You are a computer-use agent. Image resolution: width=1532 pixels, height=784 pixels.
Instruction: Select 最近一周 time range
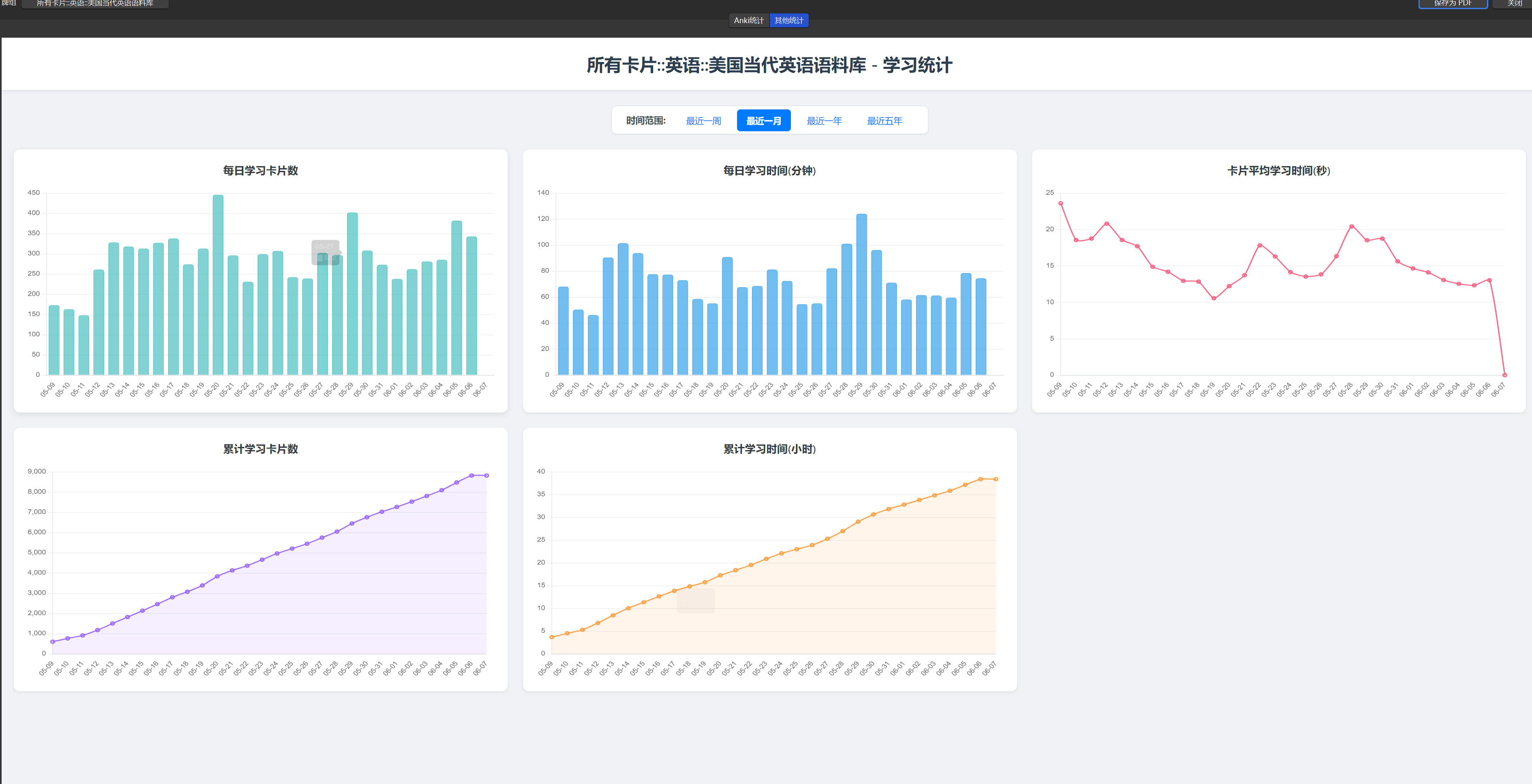click(703, 120)
